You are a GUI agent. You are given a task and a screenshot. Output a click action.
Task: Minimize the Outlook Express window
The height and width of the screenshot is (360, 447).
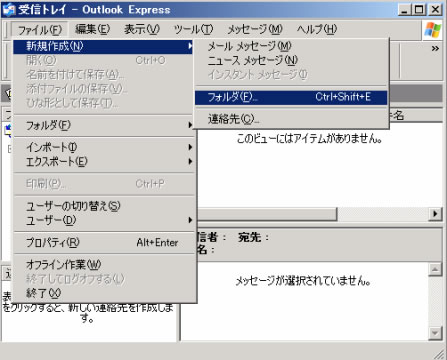pyautogui.click(x=404, y=10)
